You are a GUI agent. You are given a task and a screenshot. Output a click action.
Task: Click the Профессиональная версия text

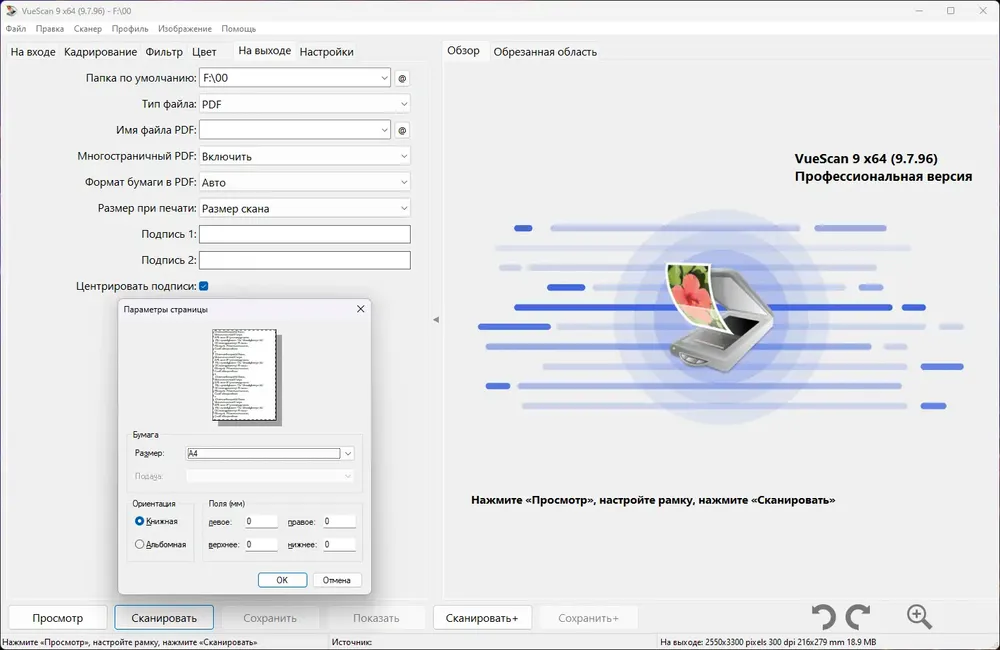click(x=883, y=177)
